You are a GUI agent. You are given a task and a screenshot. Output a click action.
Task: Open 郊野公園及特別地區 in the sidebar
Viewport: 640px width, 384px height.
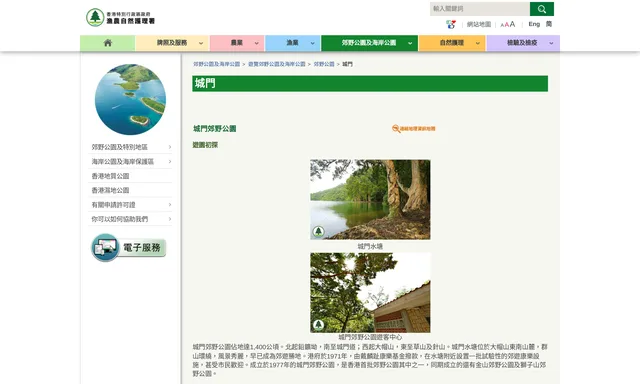(x=120, y=147)
